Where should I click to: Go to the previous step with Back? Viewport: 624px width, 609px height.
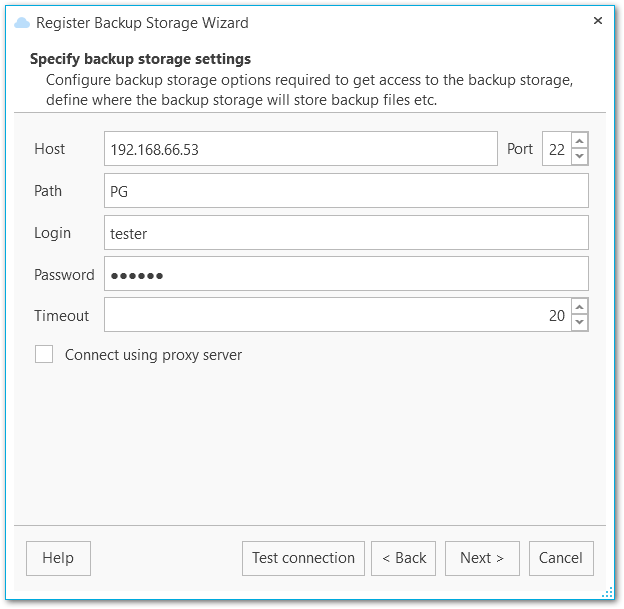(x=403, y=558)
